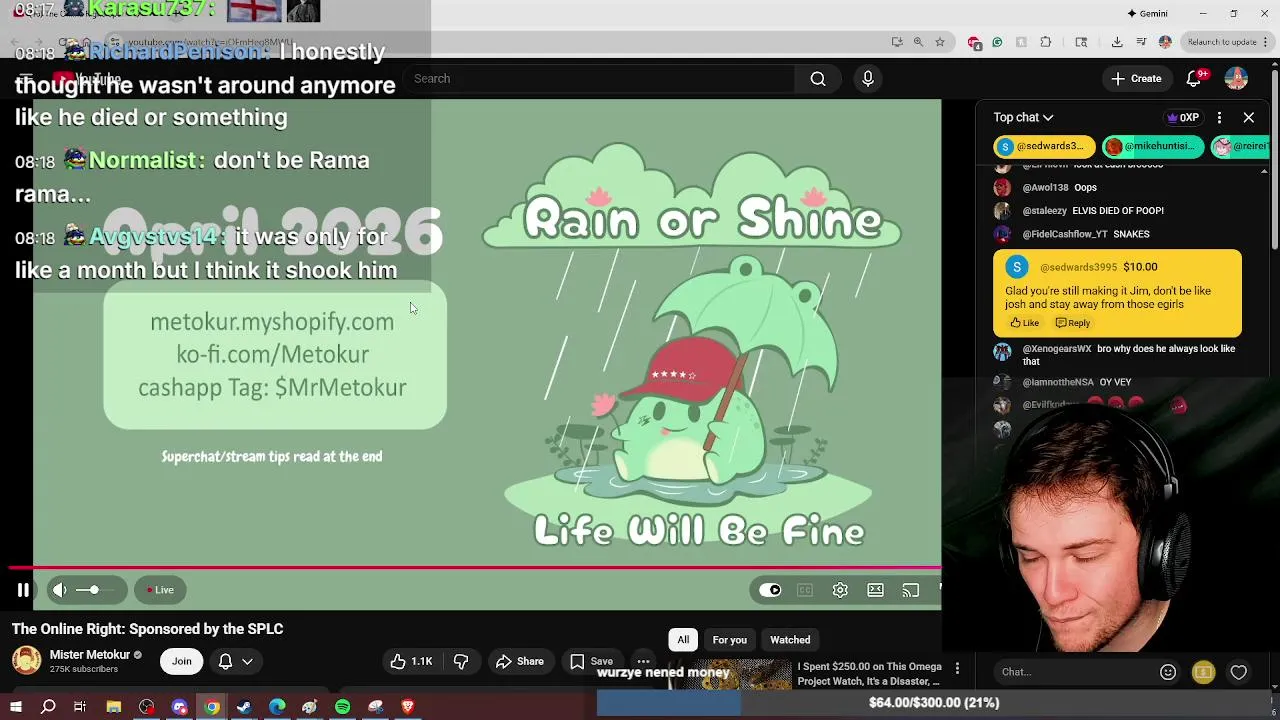Like the $10.00 super chat message

pos(1024,323)
